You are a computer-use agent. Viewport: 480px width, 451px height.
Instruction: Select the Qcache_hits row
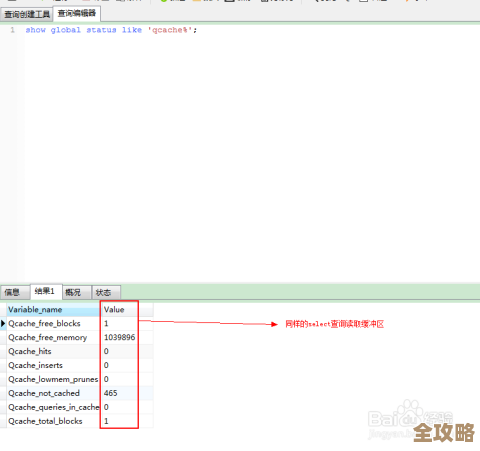[77, 351]
